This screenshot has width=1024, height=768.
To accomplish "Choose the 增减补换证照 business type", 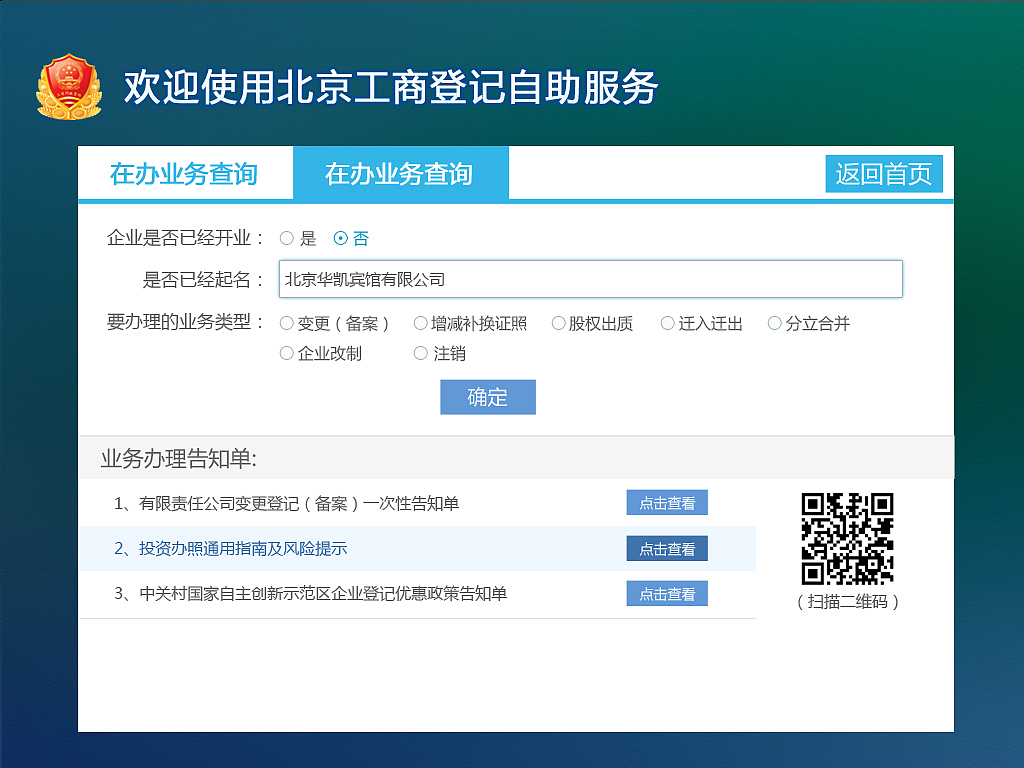I will pyautogui.click(x=421, y=323).
